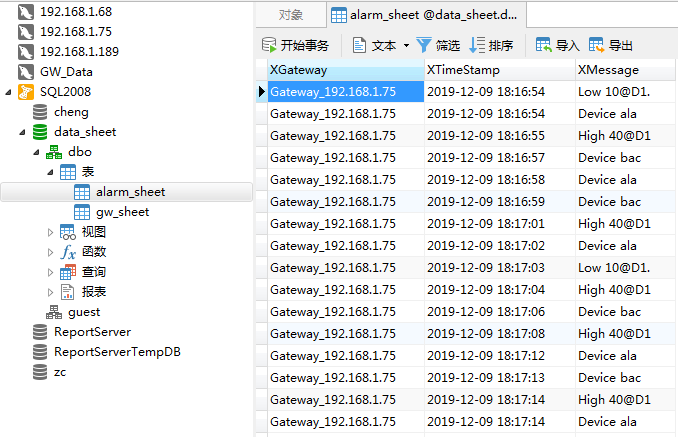Click the 视图 views icon
This screenshot has width=678, height=437.
click(68, 232)
